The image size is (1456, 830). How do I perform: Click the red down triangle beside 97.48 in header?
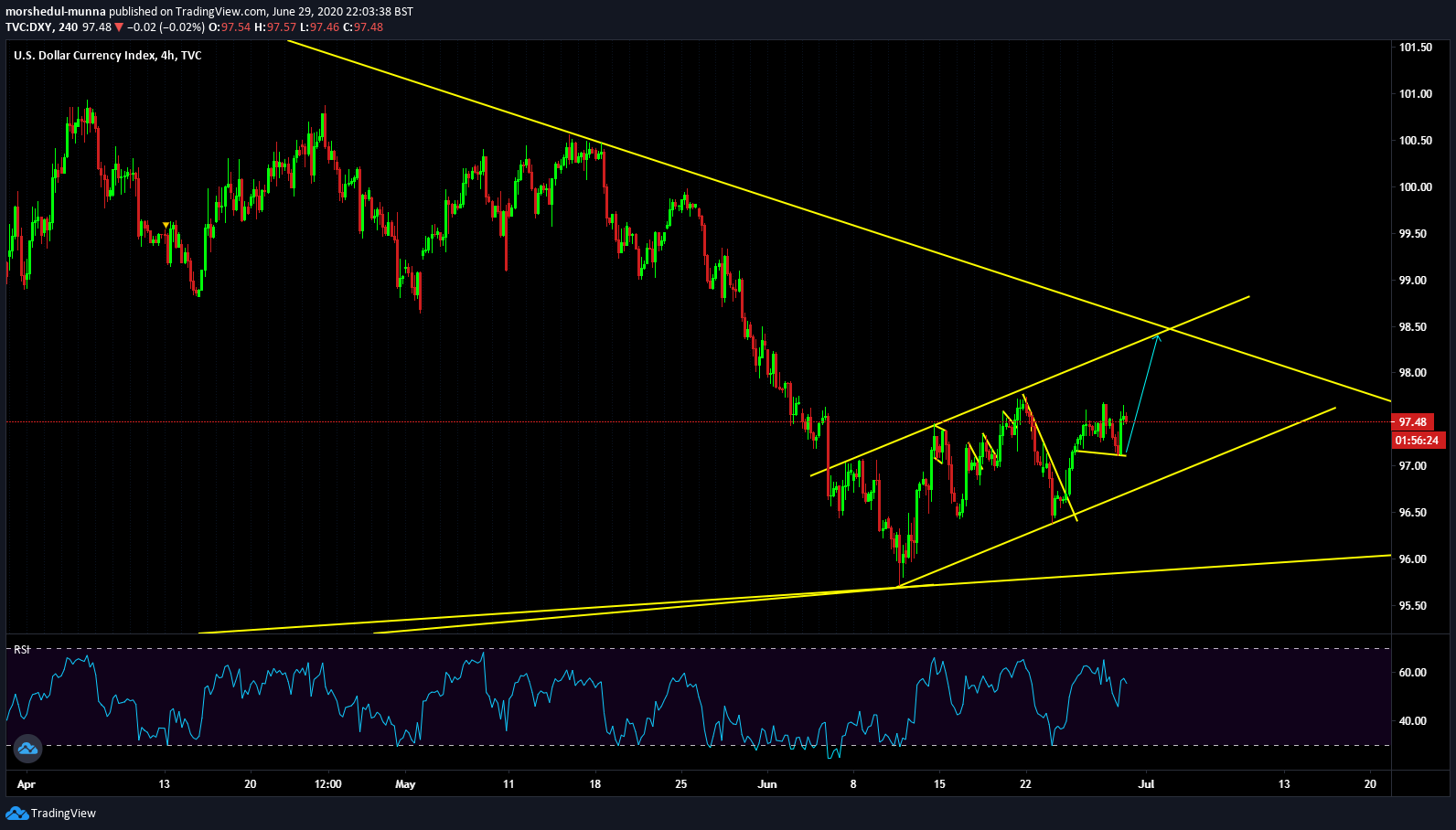click(x=119, y=27)
